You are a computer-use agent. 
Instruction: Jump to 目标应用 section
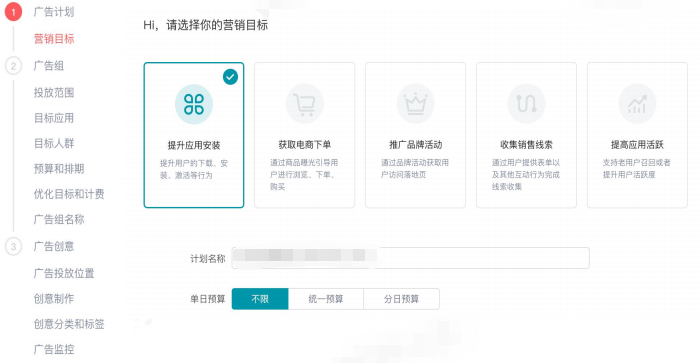54,118
